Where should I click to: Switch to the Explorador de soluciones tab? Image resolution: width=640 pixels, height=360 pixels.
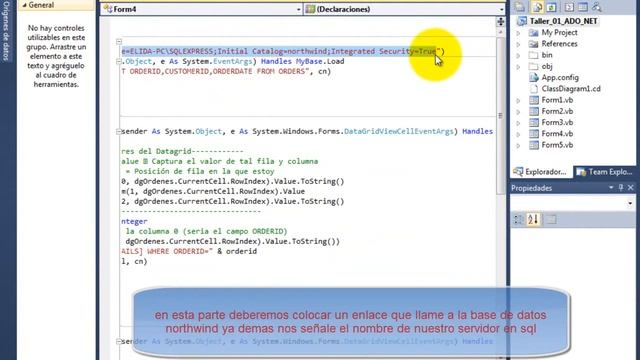pyautogui.click(x=541, y=172)
